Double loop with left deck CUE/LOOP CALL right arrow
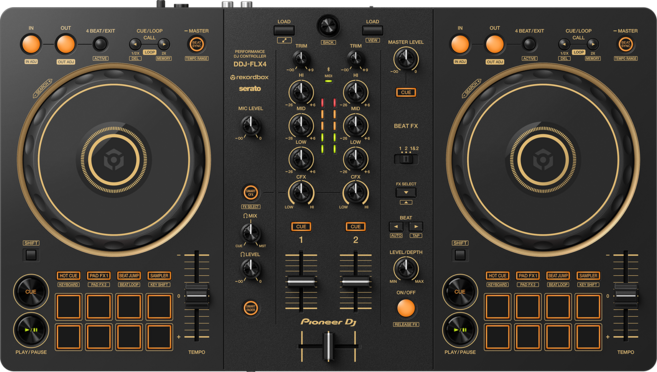The image size is (657, 372). [x=164, y=44]
